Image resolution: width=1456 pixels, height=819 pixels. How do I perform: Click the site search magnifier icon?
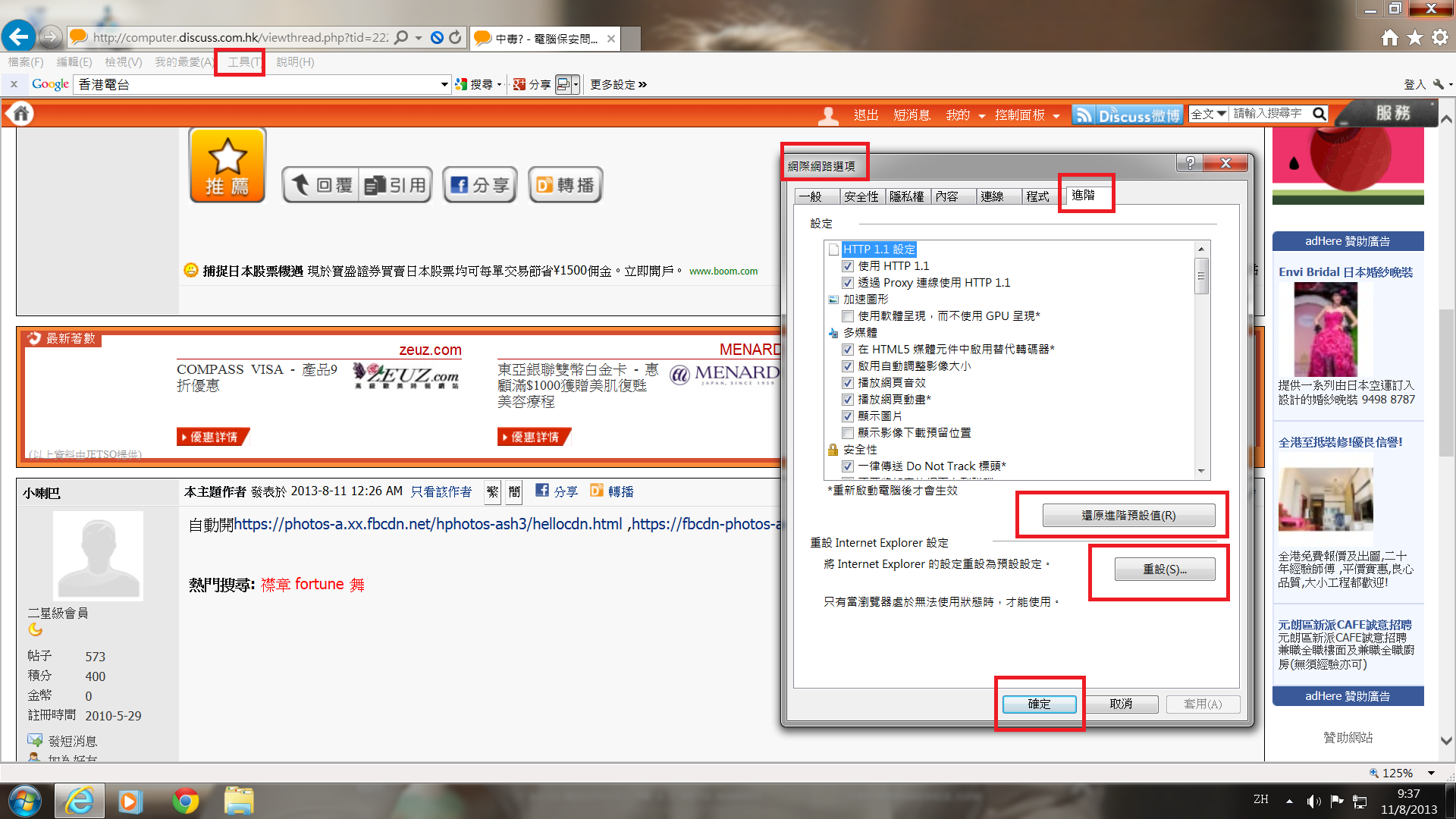tap(1319, 114)
